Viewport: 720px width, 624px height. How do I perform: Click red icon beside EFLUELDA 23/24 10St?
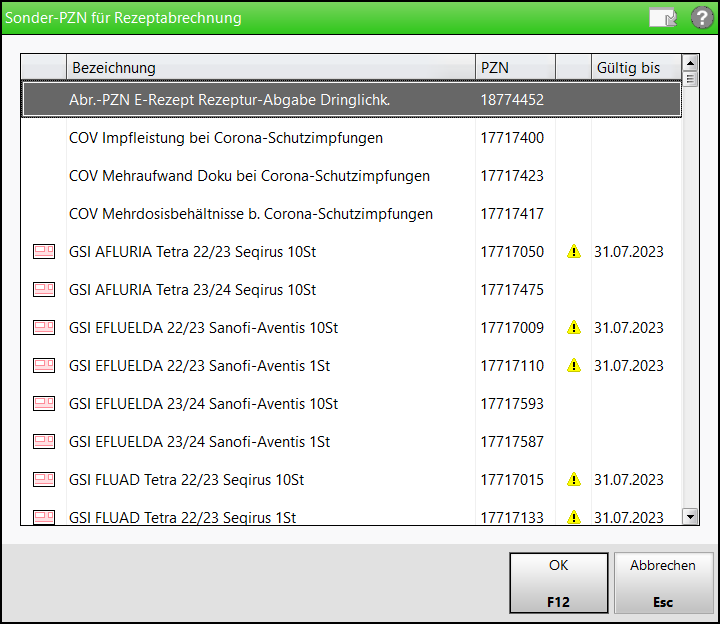click(x=44, y=404)
